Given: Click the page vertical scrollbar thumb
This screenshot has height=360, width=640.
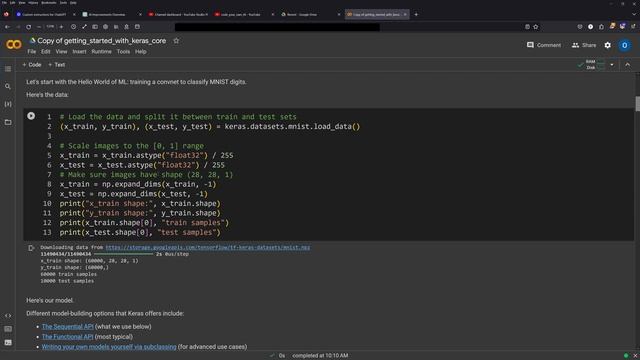Looking at the screenshot, I should click(638, 103).
